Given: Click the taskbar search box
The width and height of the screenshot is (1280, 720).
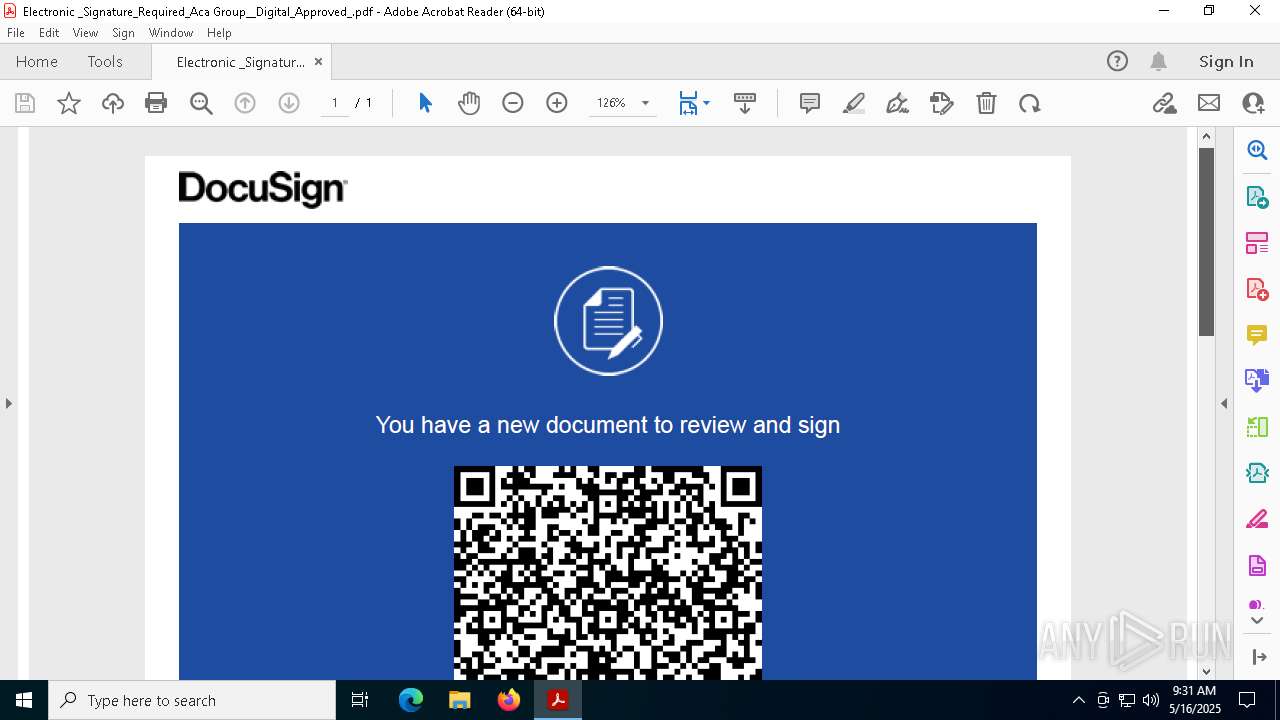Looking at the screenshot, I should point(192,700).
